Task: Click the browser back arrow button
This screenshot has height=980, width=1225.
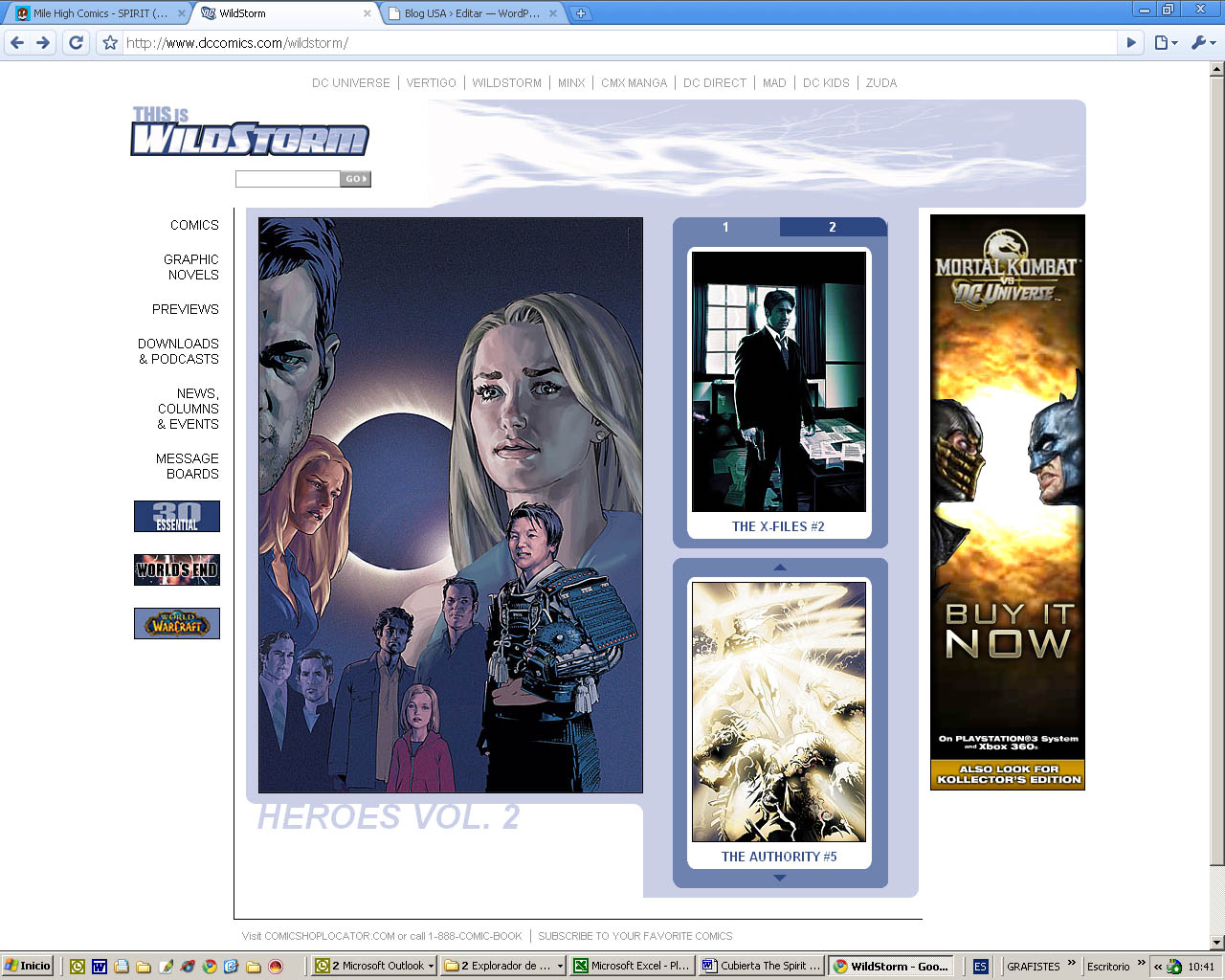Action: pos(17,42)
